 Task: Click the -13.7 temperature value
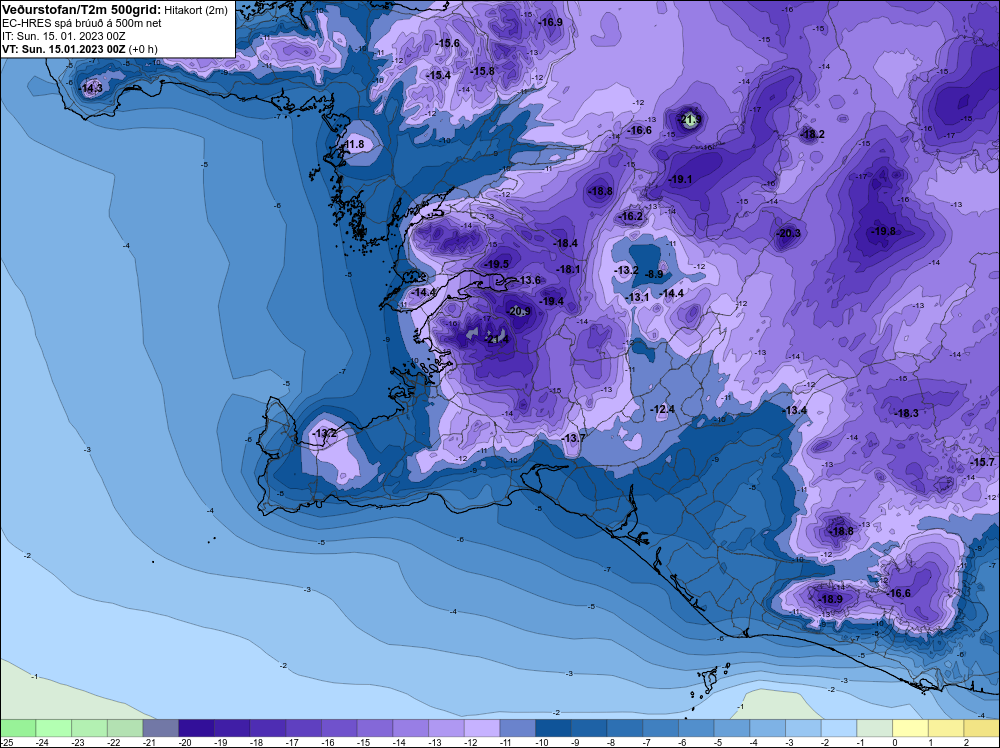tap(573, 439)
